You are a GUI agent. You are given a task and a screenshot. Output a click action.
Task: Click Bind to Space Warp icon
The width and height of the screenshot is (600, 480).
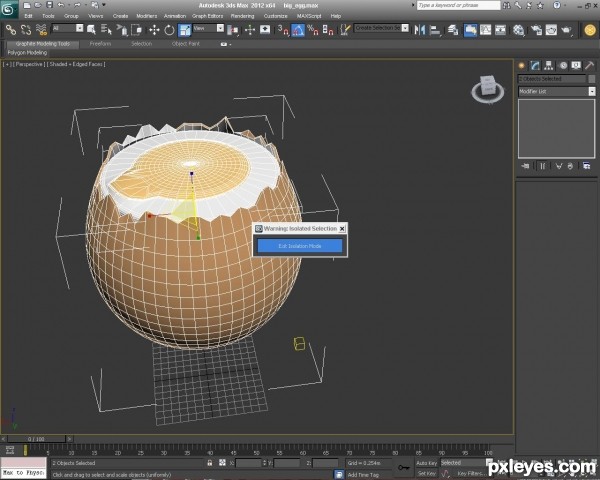pyautogui.click(x=41, y=29)
